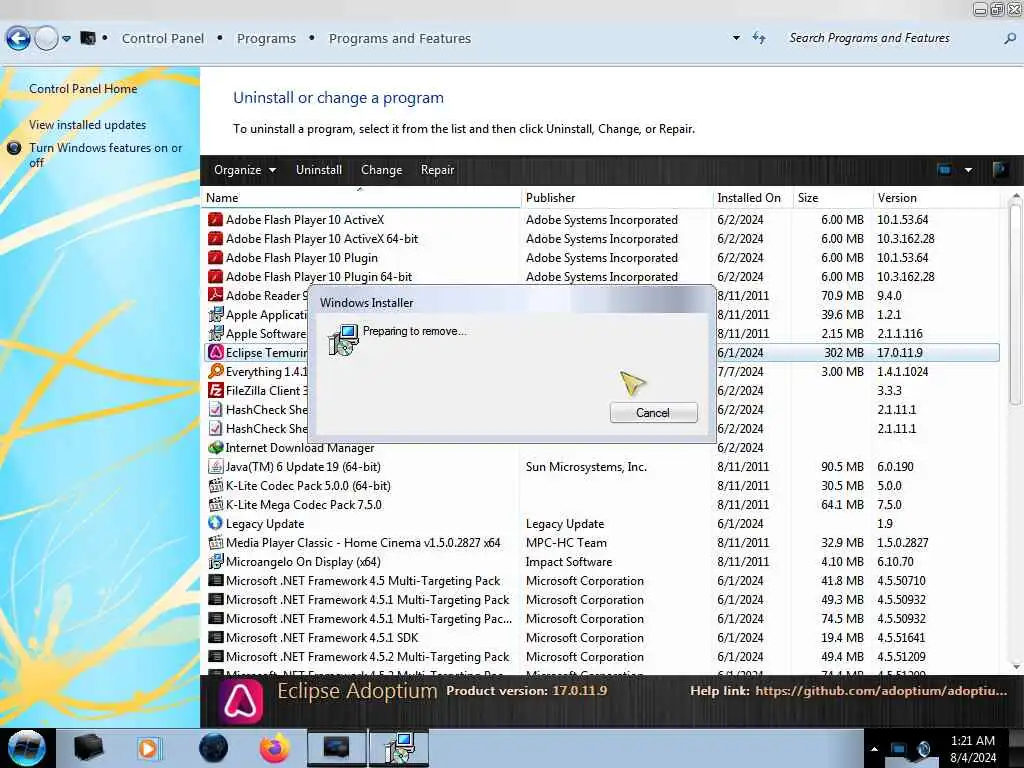Select Adobe Flash Player 10 ActiveX 64-bit

322,238
